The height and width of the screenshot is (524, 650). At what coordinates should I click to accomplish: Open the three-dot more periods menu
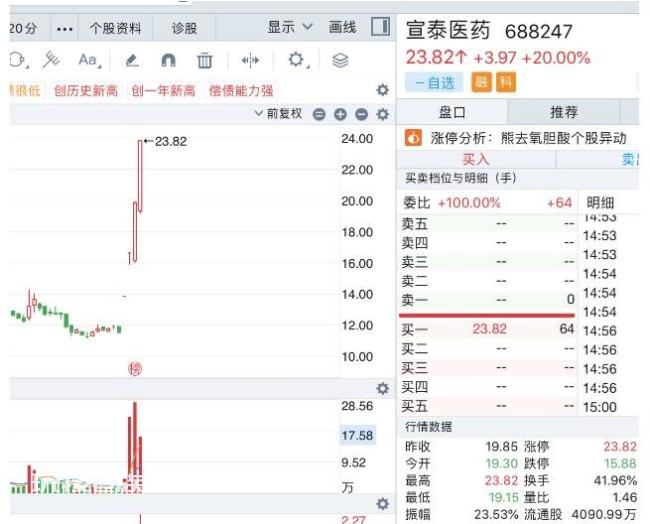coord(65,29)
